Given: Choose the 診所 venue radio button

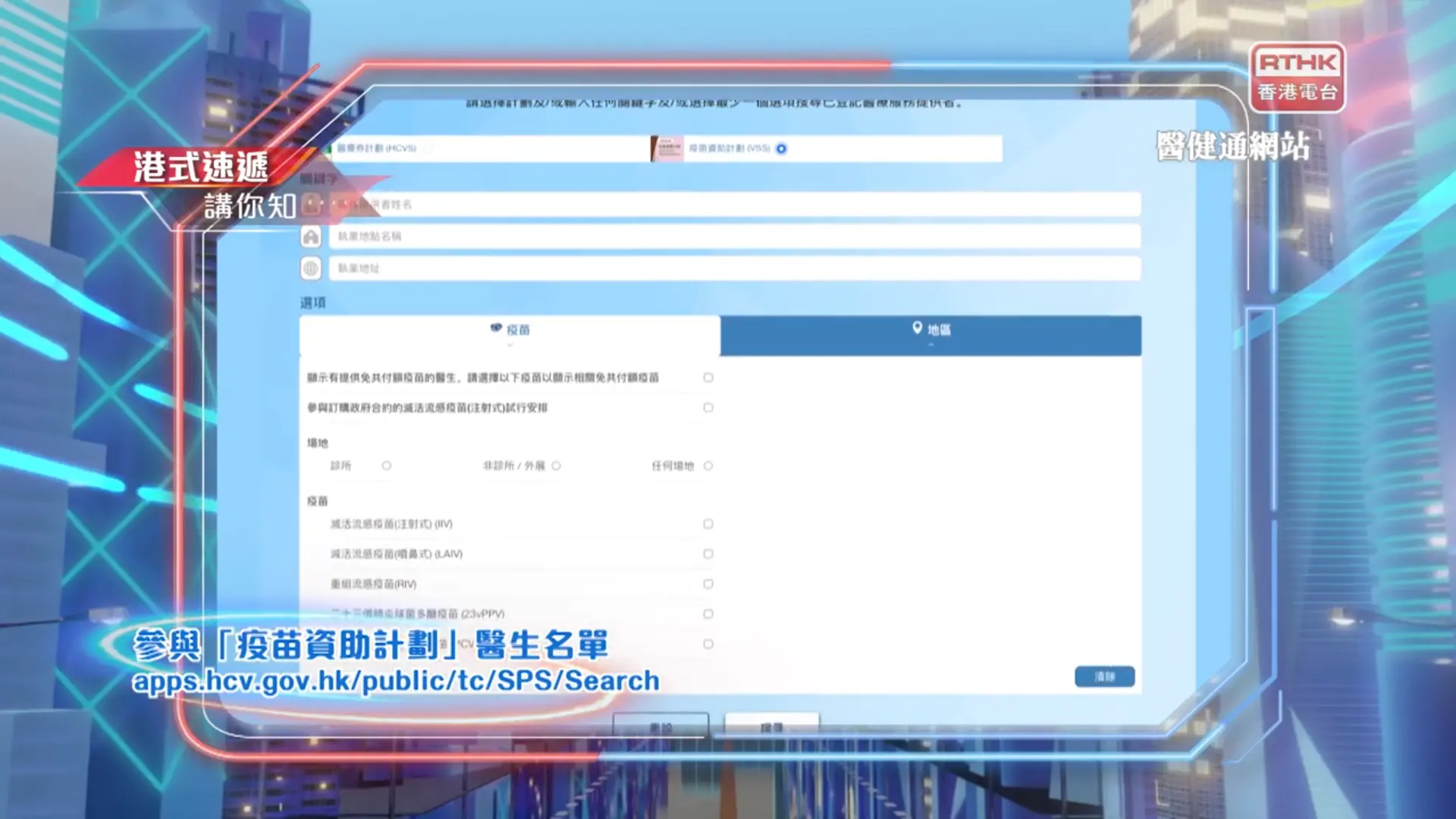Looking at the screenshot, I should coord(386,466).
